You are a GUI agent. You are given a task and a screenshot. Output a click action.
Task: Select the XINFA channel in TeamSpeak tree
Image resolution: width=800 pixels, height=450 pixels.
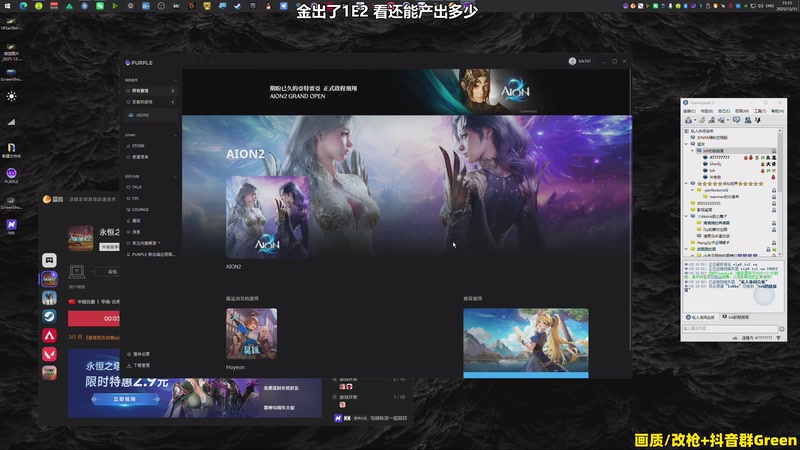pyautogui.click(x=712, y=137)
